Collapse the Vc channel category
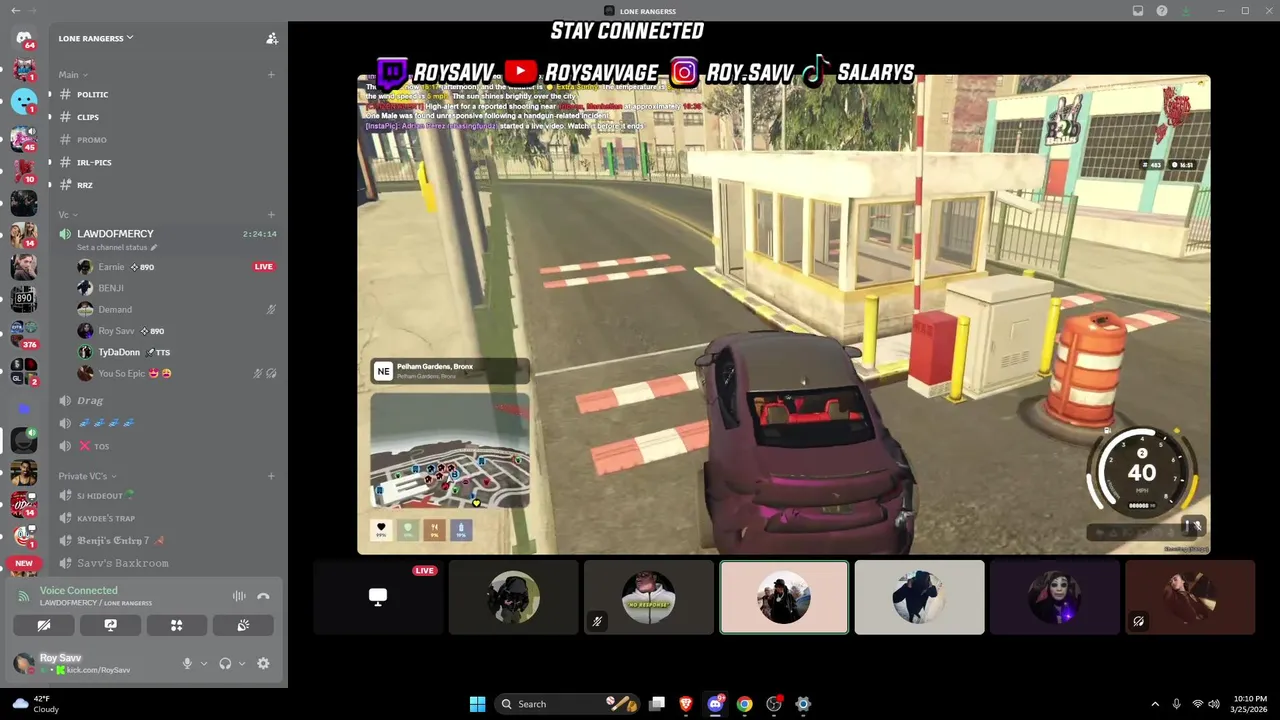1280x720 pixels. tap(68, 215)
